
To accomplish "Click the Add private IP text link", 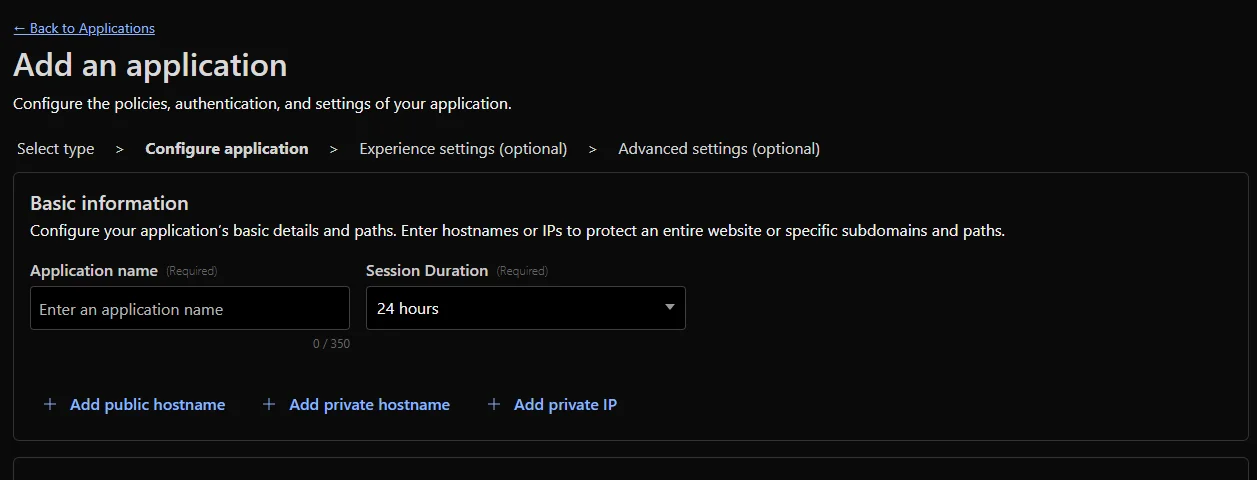I will (565, 405).
